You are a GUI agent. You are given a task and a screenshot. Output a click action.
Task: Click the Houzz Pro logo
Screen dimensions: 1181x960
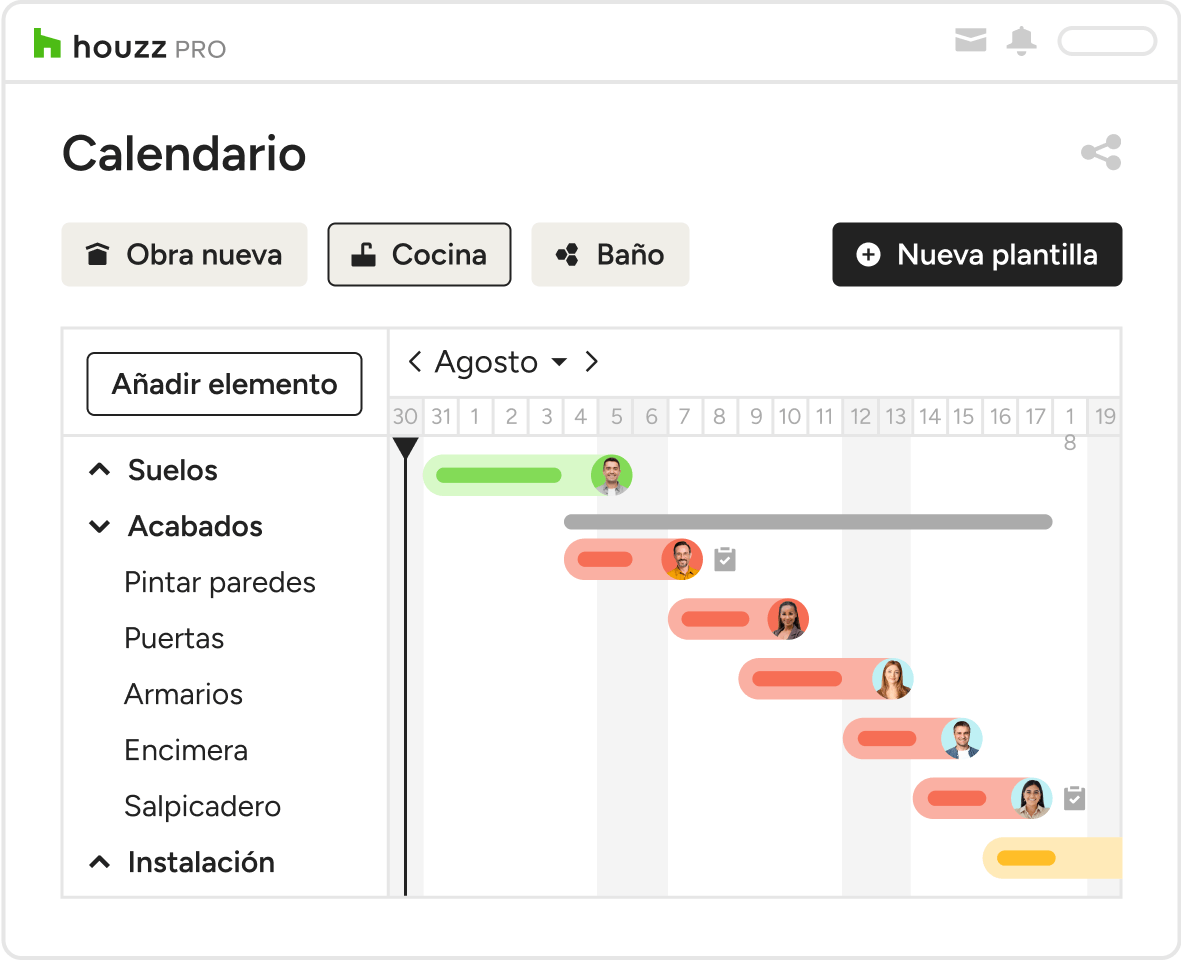pos(130,45)
